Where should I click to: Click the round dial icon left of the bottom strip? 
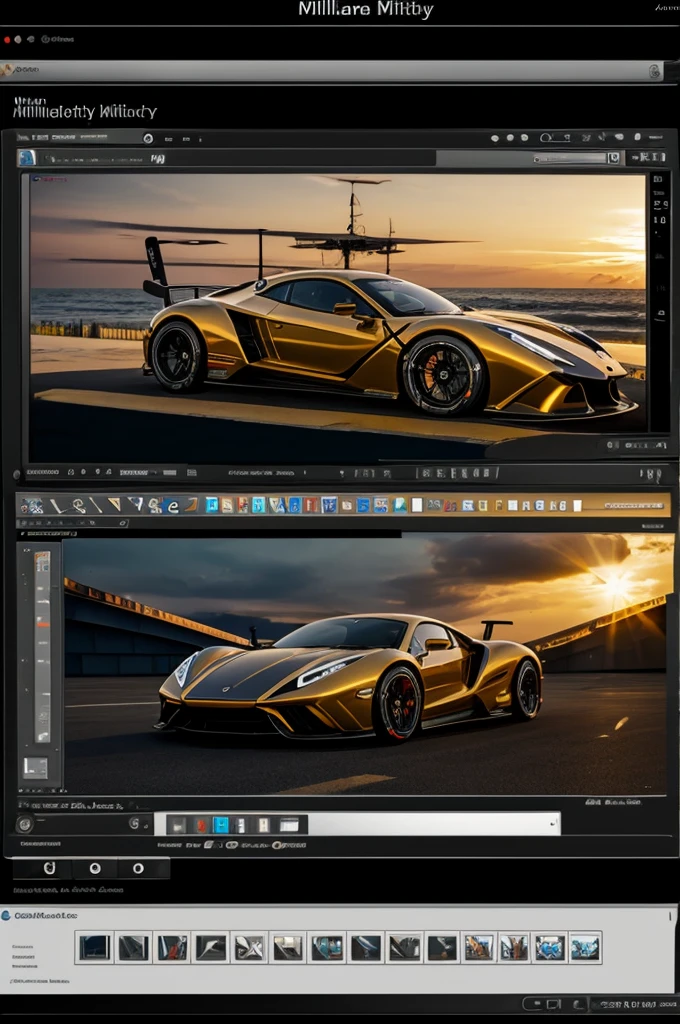(25, 824)
